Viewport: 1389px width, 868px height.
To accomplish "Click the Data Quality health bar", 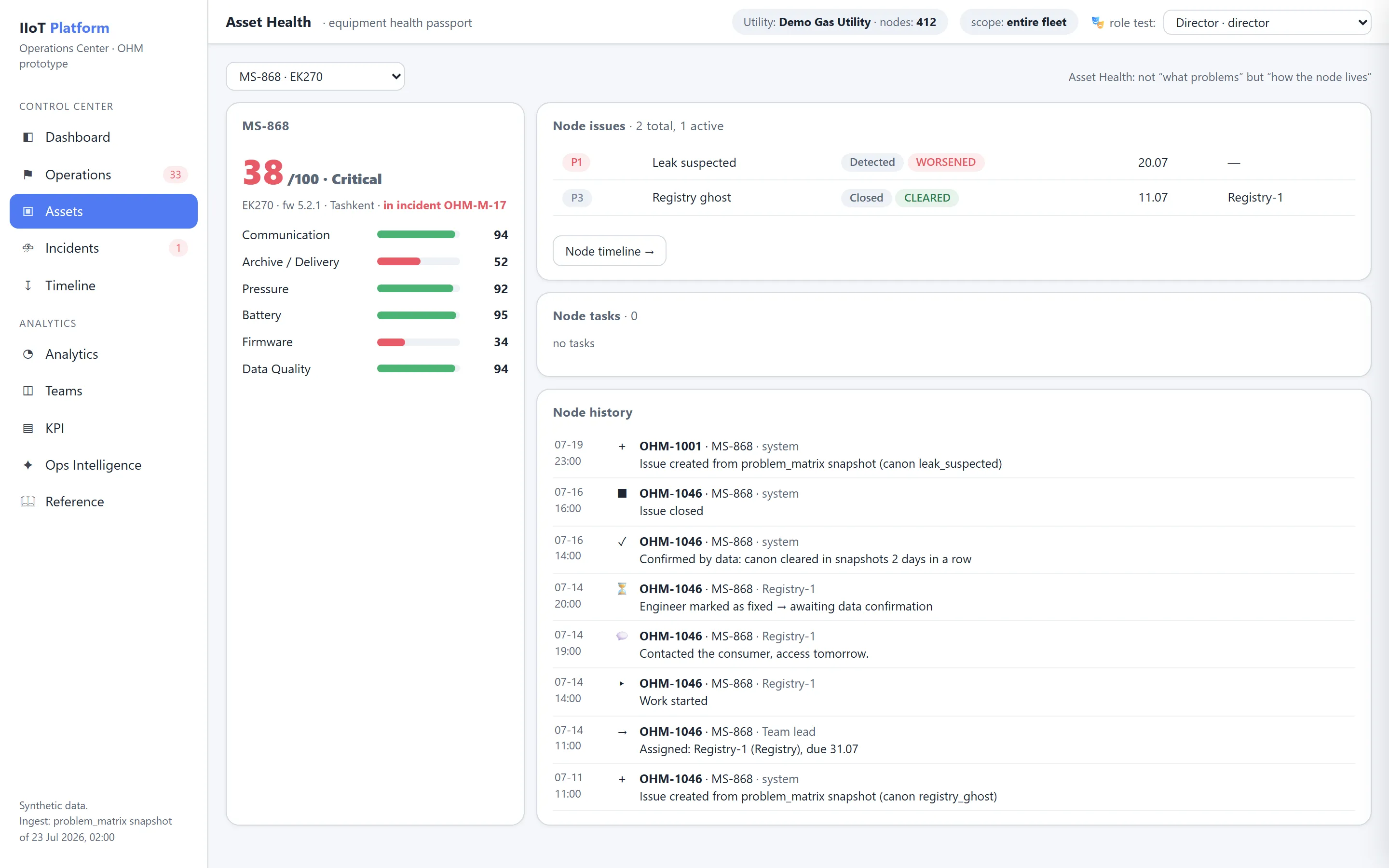I will click(419, 368).
